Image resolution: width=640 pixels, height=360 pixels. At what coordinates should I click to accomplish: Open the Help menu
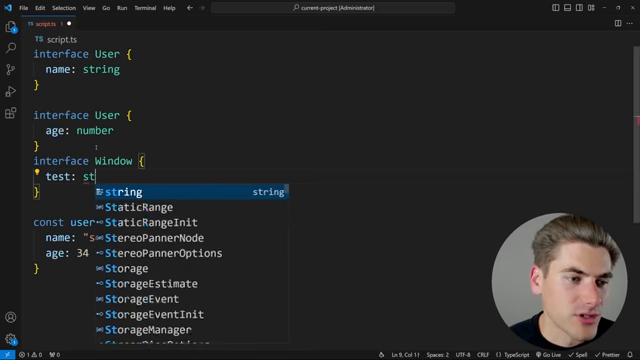(x=169, y=8)
